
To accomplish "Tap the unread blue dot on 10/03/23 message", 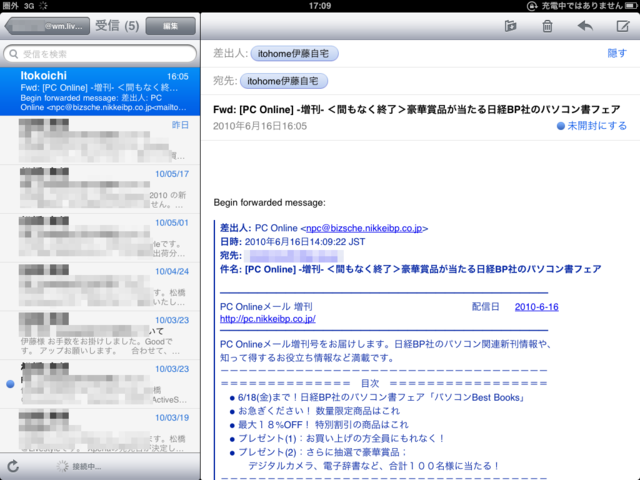I will [10, 384].
